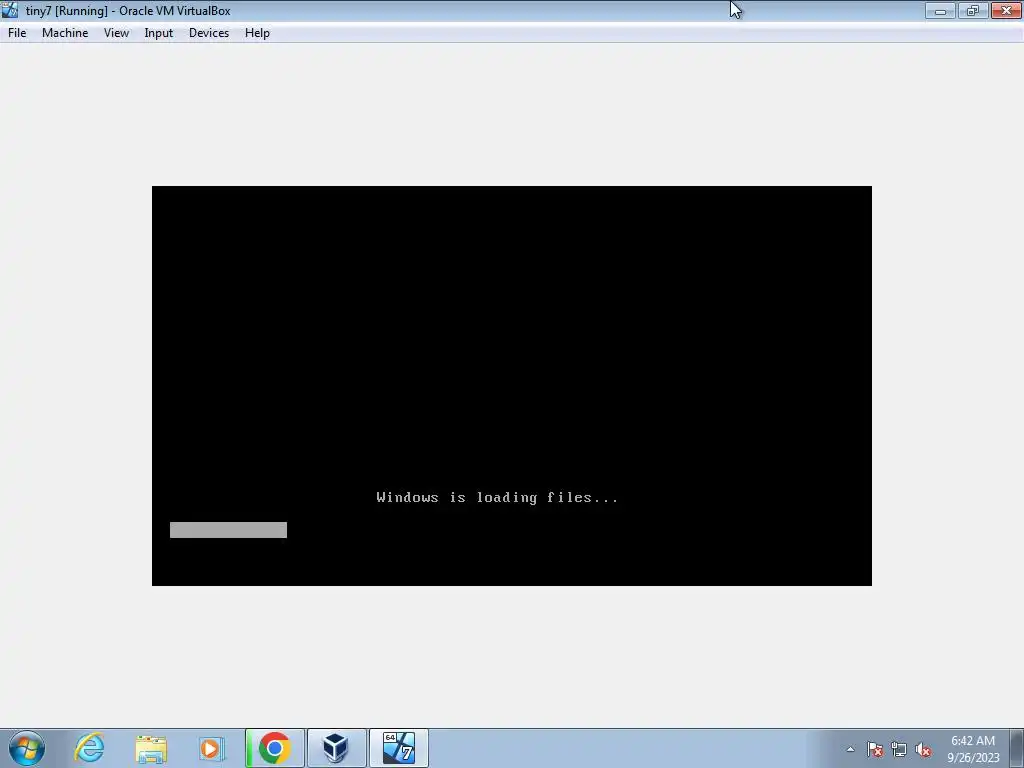The width and height of the screenshot is (1024, 768).
Task: Open Windows Explorer from taskbar
Action: tap(151, 748)
